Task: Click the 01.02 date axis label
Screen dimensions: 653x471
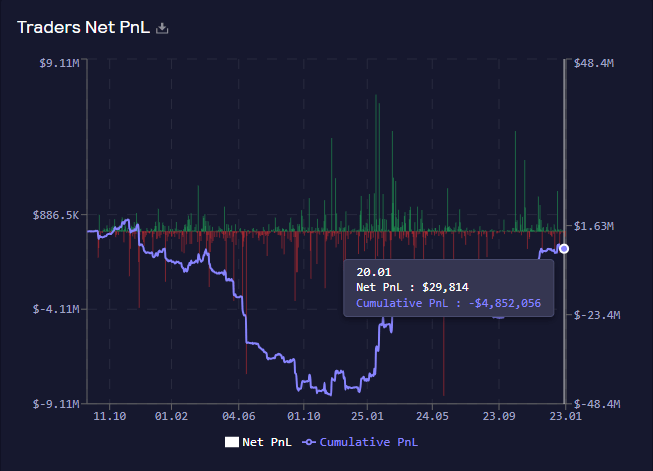Action: [x=171, y=416]
